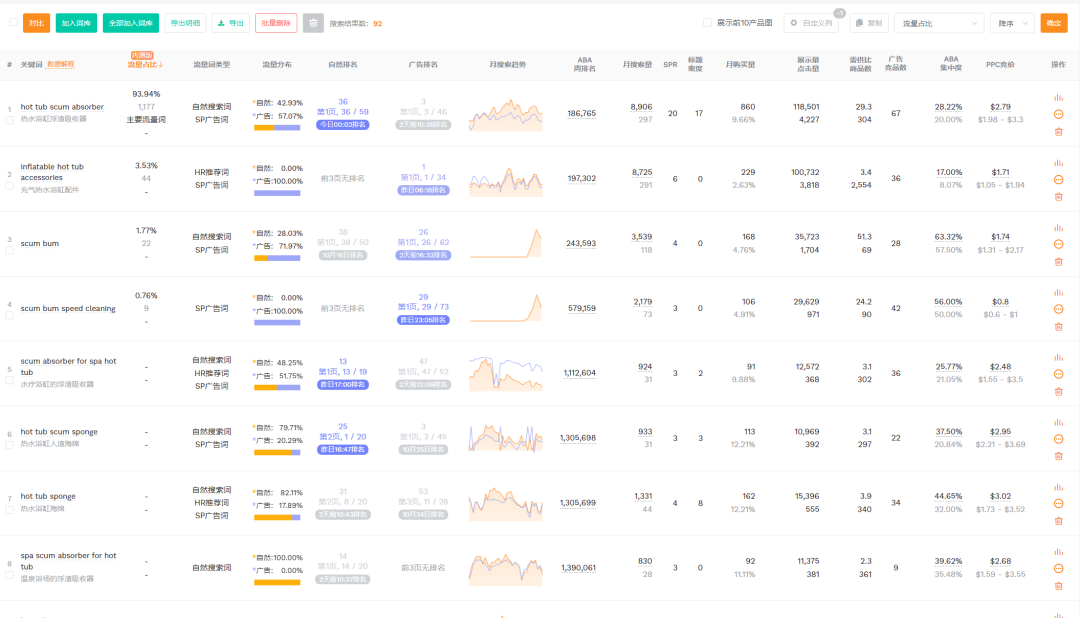
Task: Click trash icon for scum bum speed cleaning
Action: pos(1058,326)
